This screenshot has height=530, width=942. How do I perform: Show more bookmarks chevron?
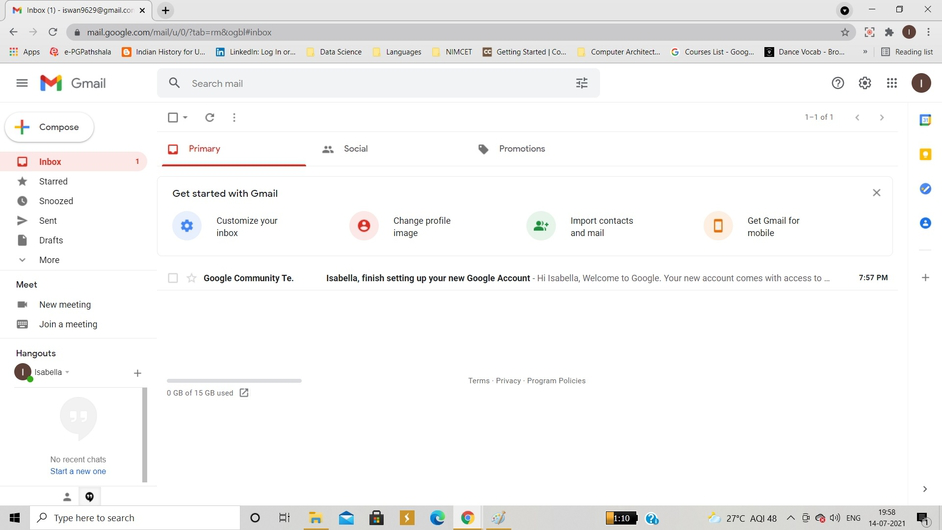point(865,52)
